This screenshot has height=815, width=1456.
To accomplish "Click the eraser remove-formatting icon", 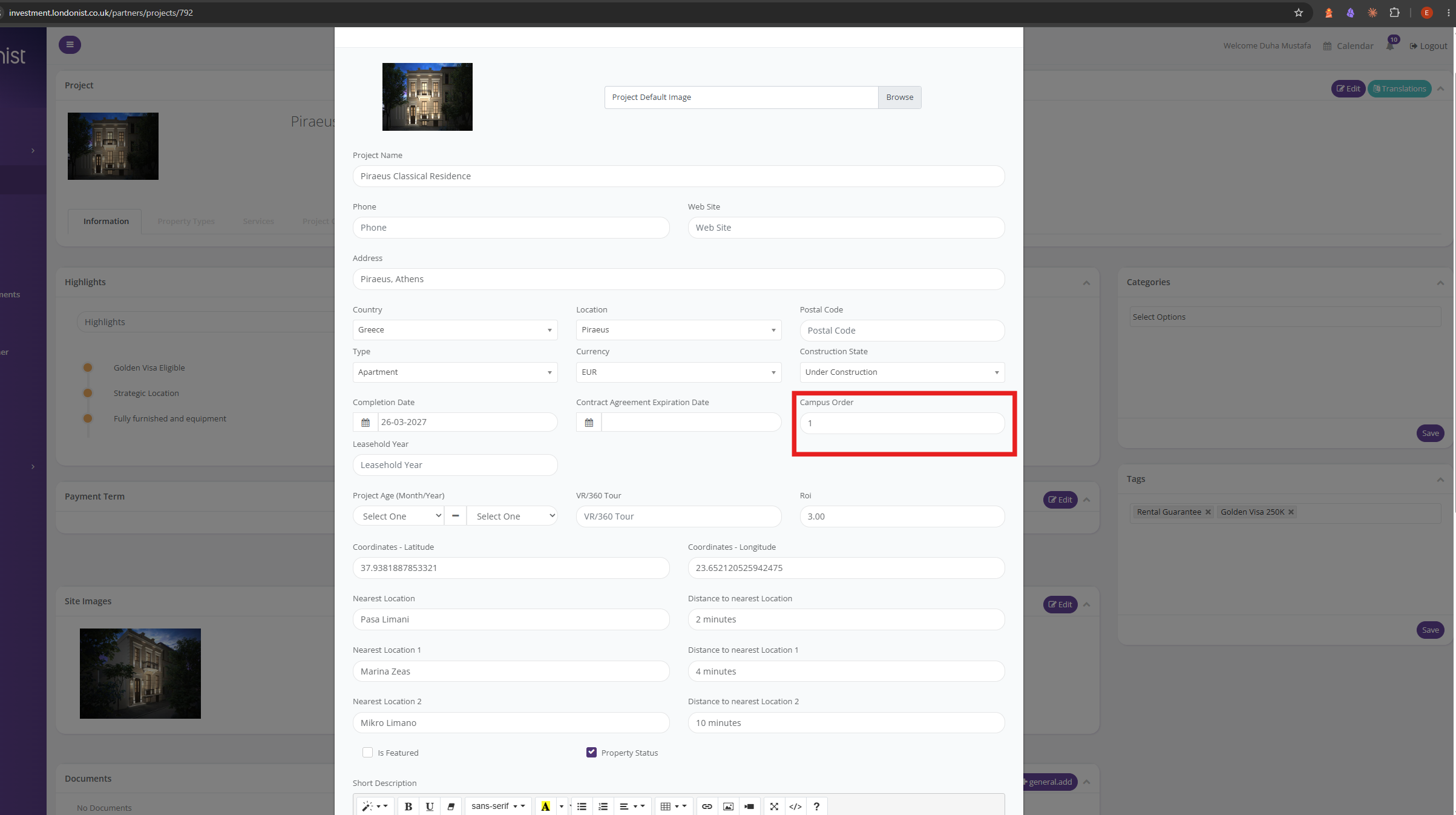I will pos(451,806).
